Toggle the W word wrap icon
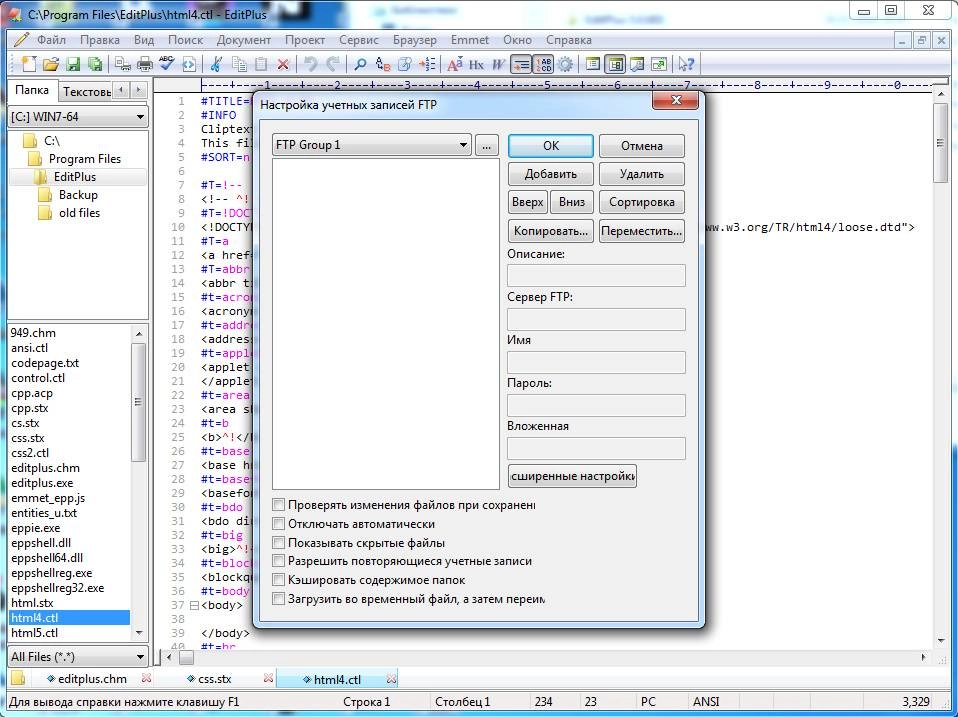This screenshot has height=717, width=958. click(x=499, y=64)
